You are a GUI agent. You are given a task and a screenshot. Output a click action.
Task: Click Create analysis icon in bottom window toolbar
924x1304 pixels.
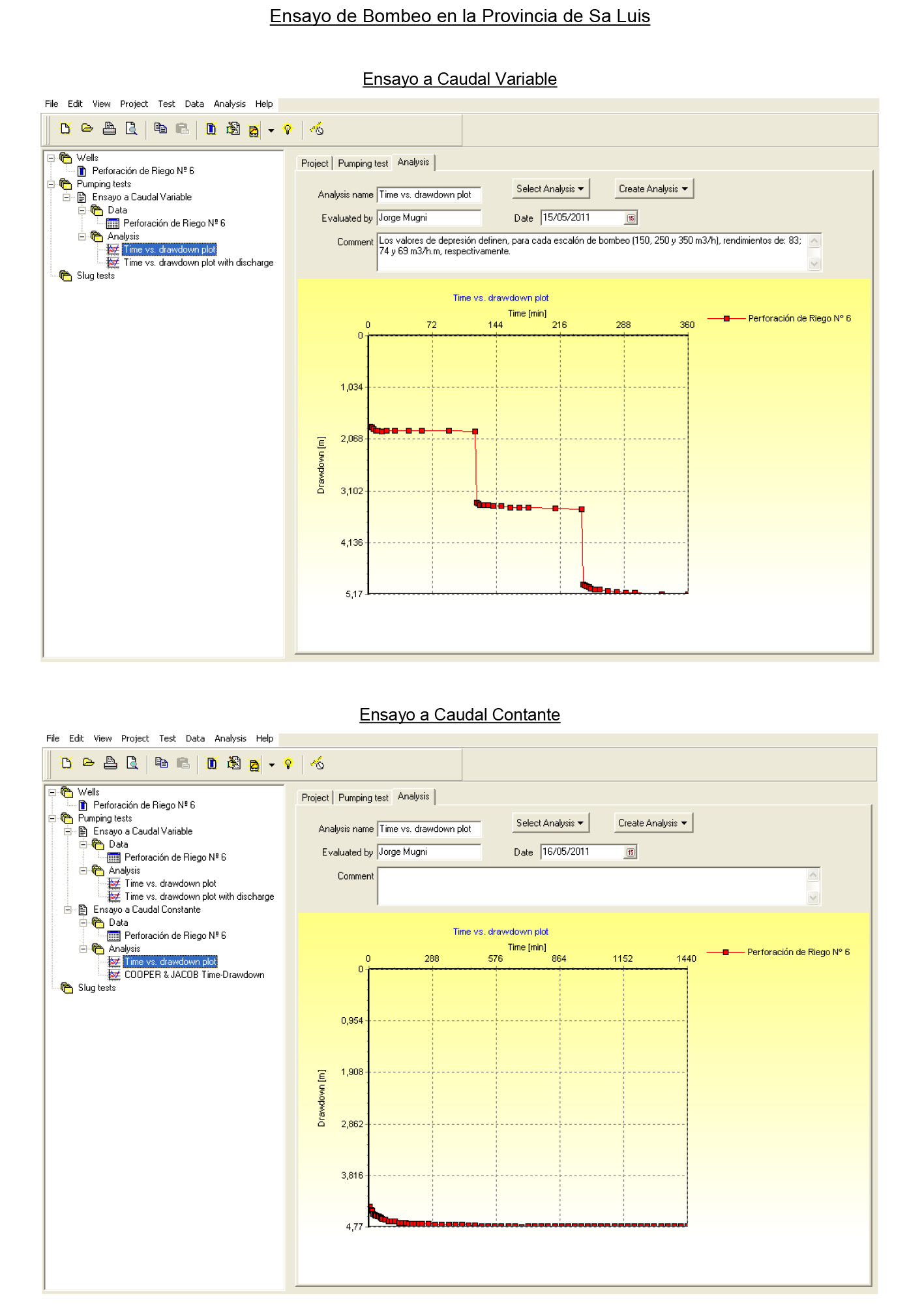click(x=254, y=765)
